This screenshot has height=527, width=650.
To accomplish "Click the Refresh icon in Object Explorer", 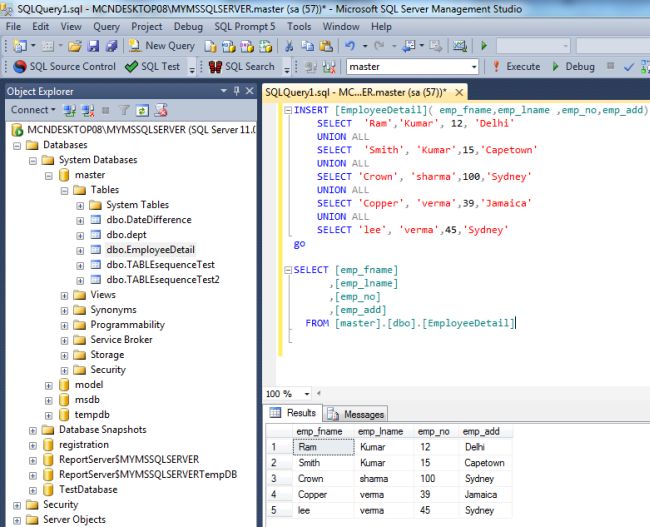I will pos(143,110).
